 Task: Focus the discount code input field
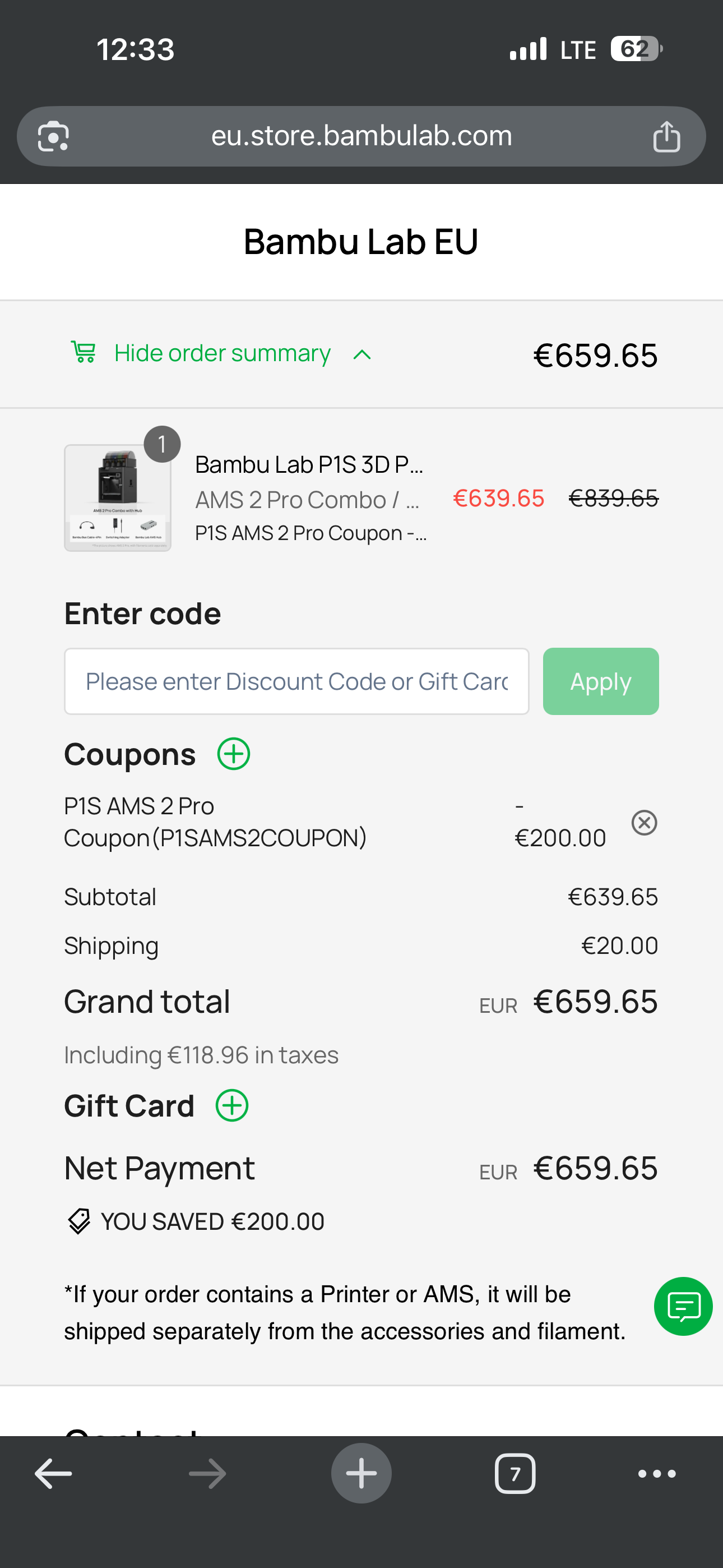click(296, 681)
